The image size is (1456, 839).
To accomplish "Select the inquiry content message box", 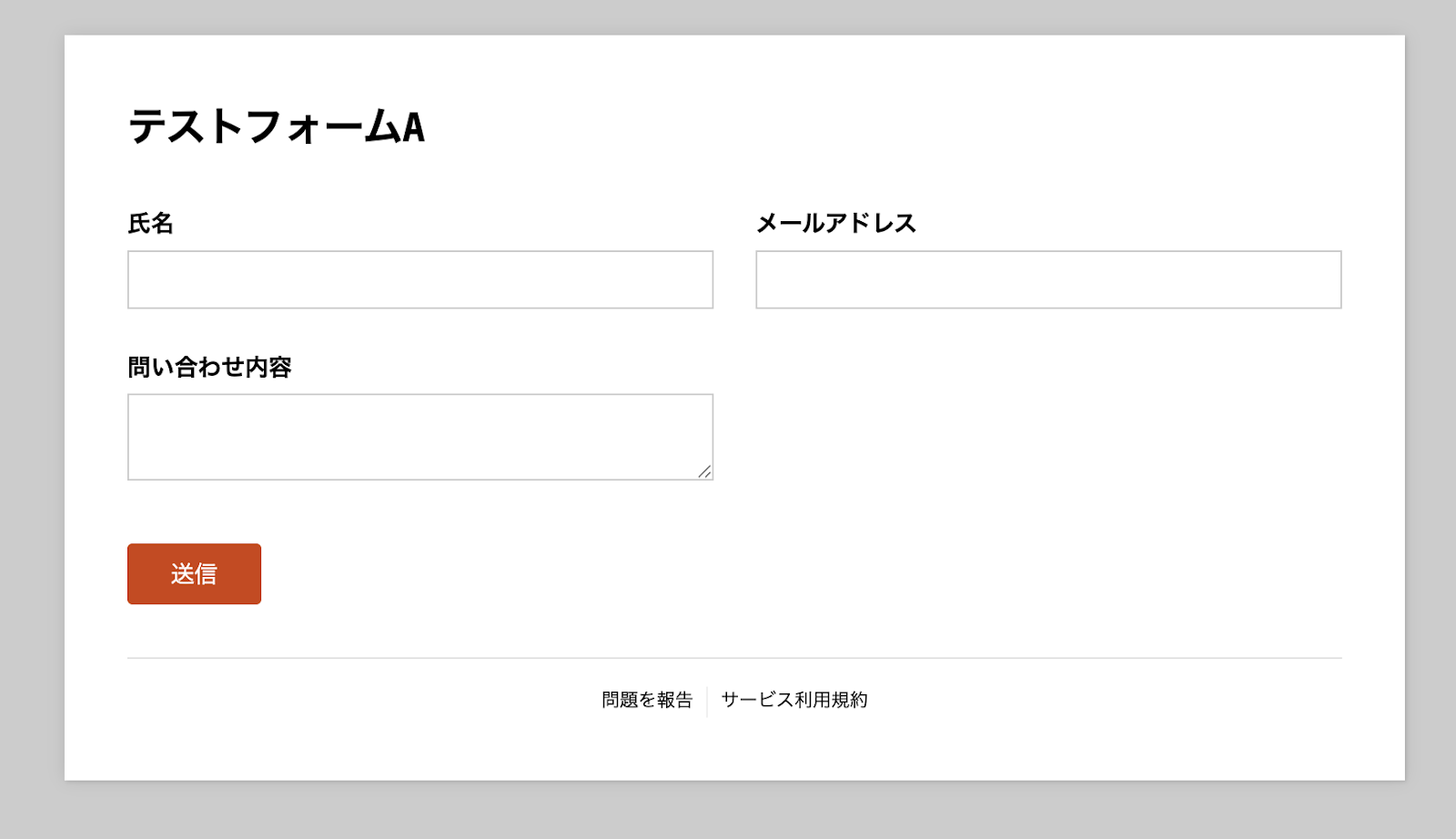I will [420, 437].
